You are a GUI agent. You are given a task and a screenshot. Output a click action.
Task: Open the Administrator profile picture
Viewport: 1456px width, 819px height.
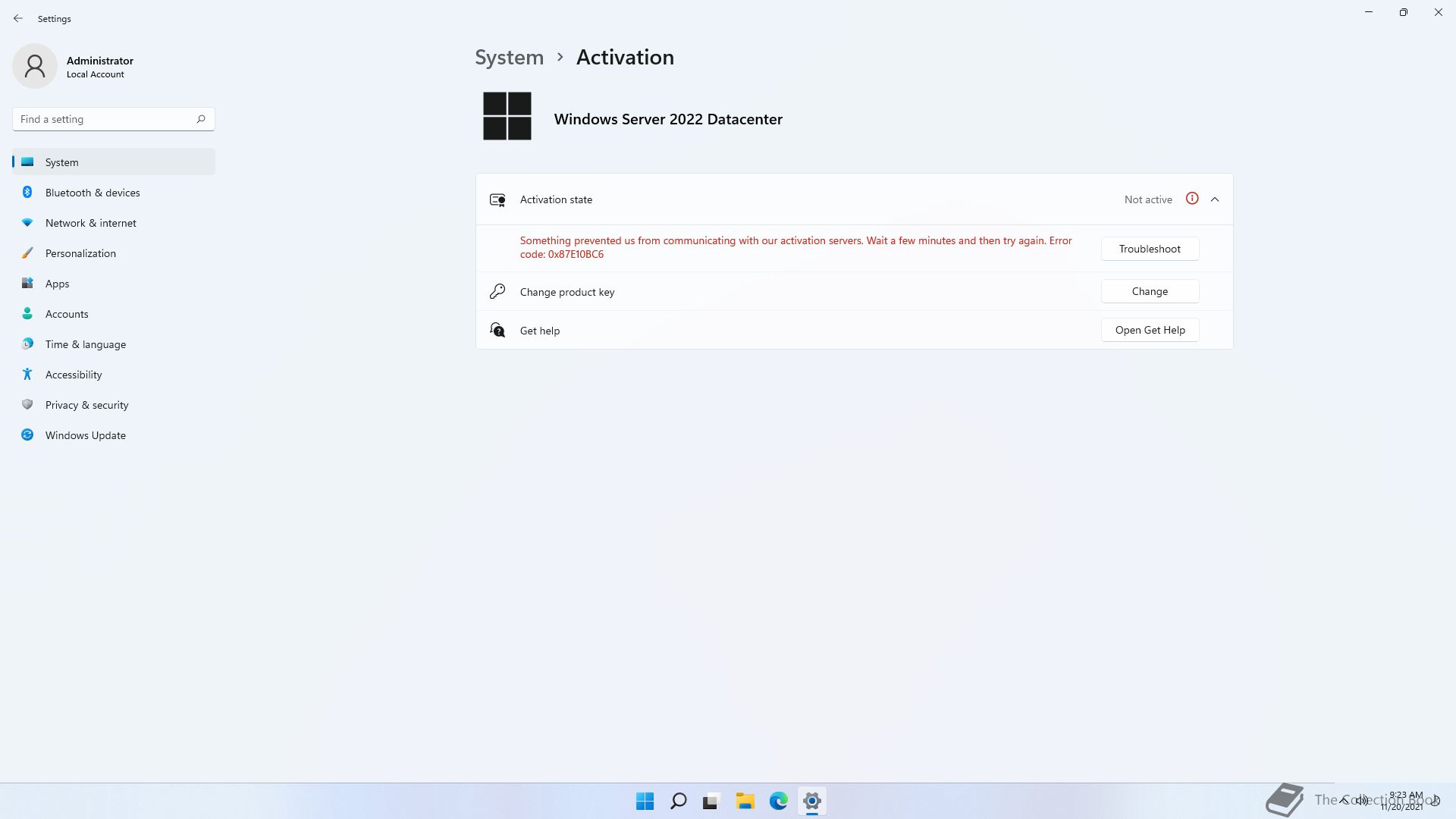coord(35,66)
